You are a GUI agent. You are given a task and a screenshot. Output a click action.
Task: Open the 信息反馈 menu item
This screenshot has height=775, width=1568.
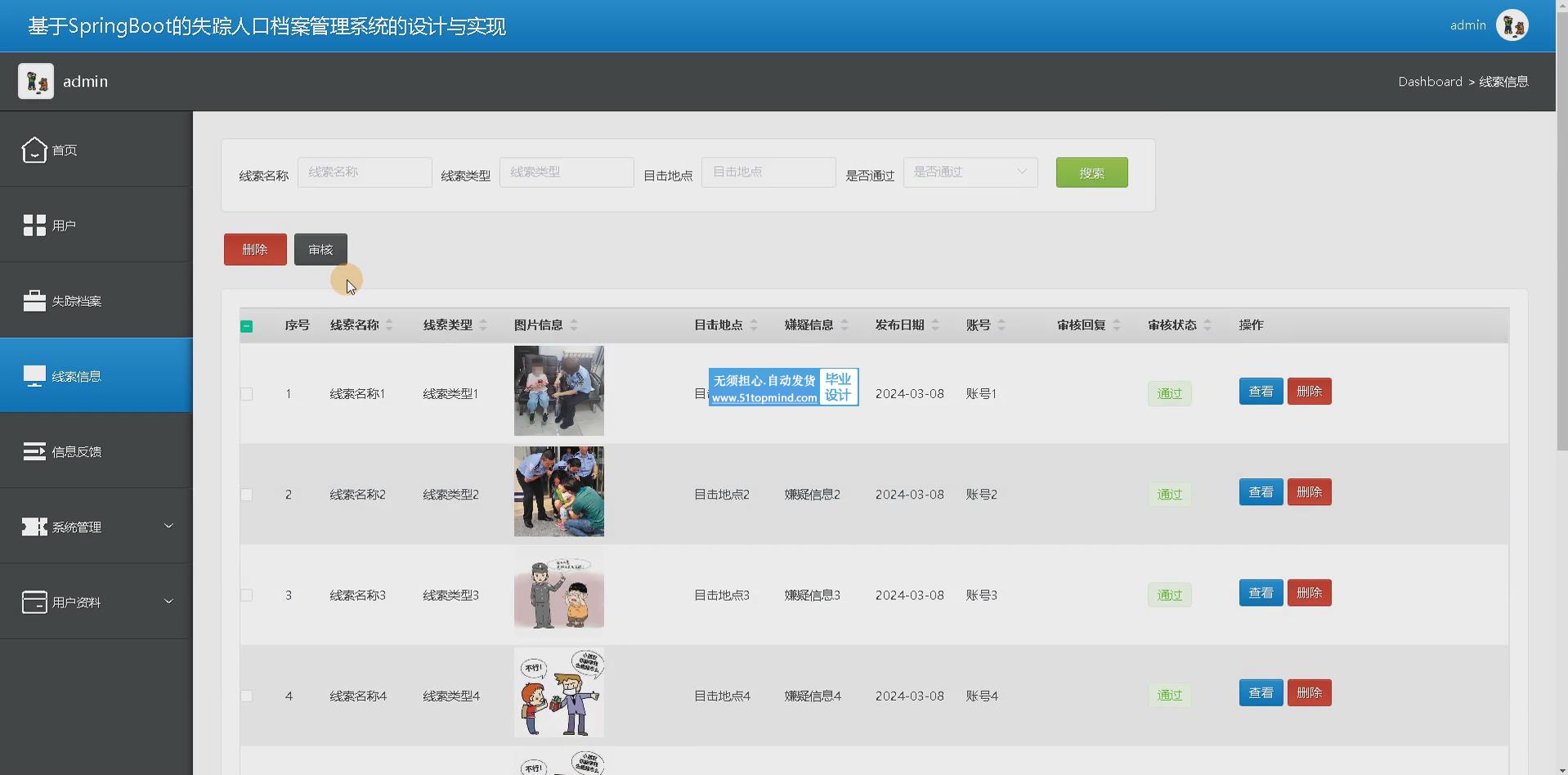(x=96, y=451)
